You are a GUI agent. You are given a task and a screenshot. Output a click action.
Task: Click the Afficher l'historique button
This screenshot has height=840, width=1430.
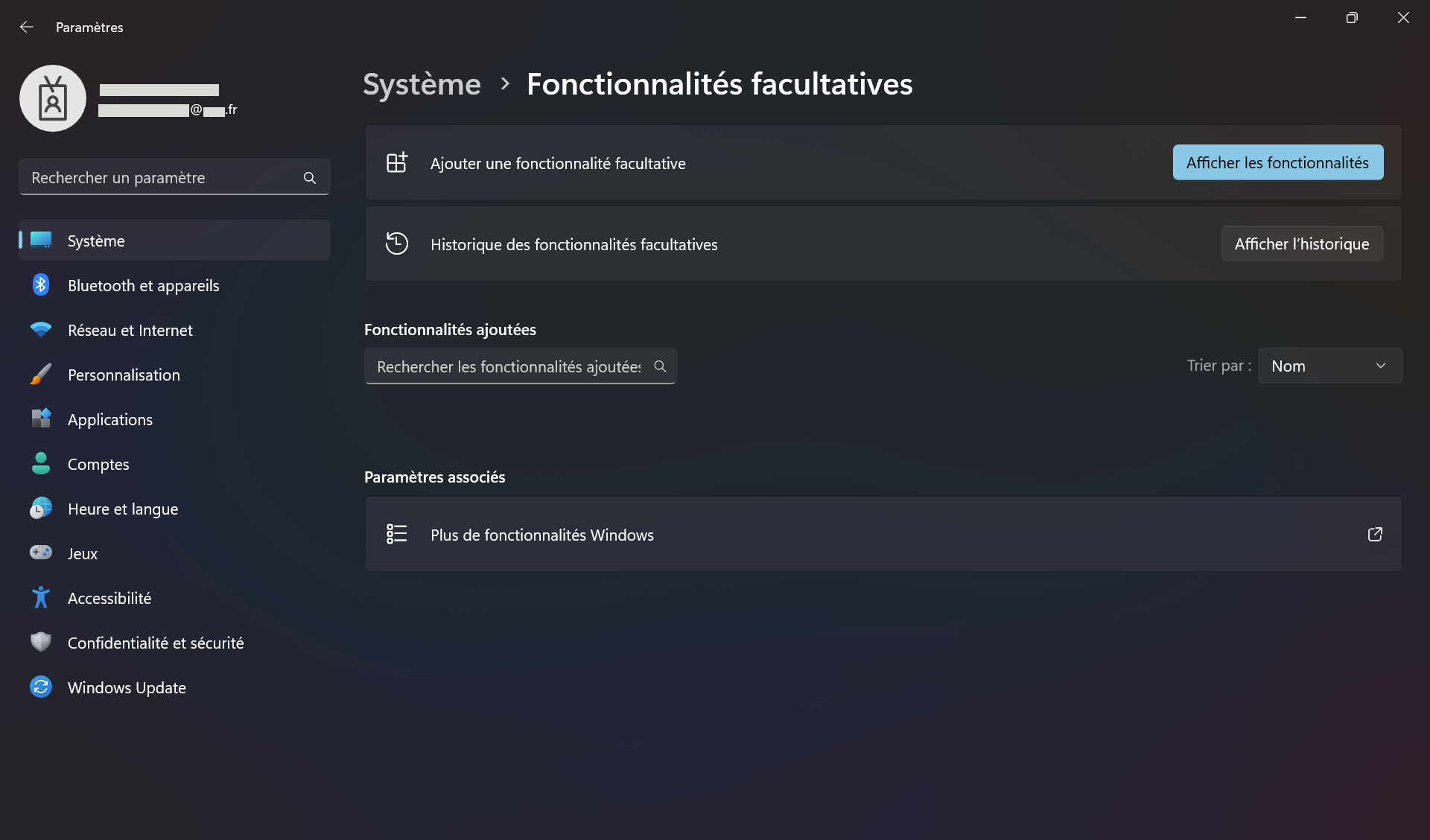pos(1301,244)
